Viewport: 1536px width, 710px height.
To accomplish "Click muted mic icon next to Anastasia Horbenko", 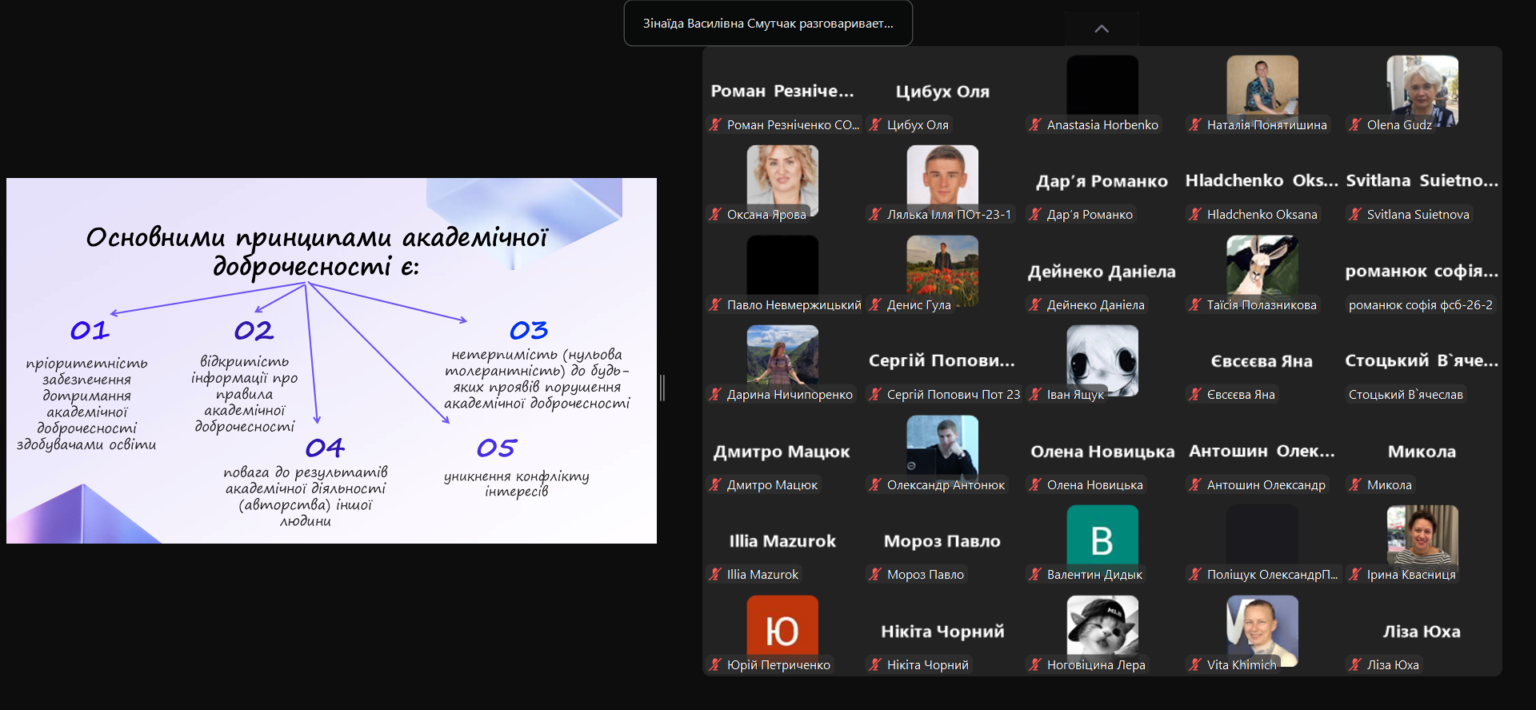I will pos(1035,125).
